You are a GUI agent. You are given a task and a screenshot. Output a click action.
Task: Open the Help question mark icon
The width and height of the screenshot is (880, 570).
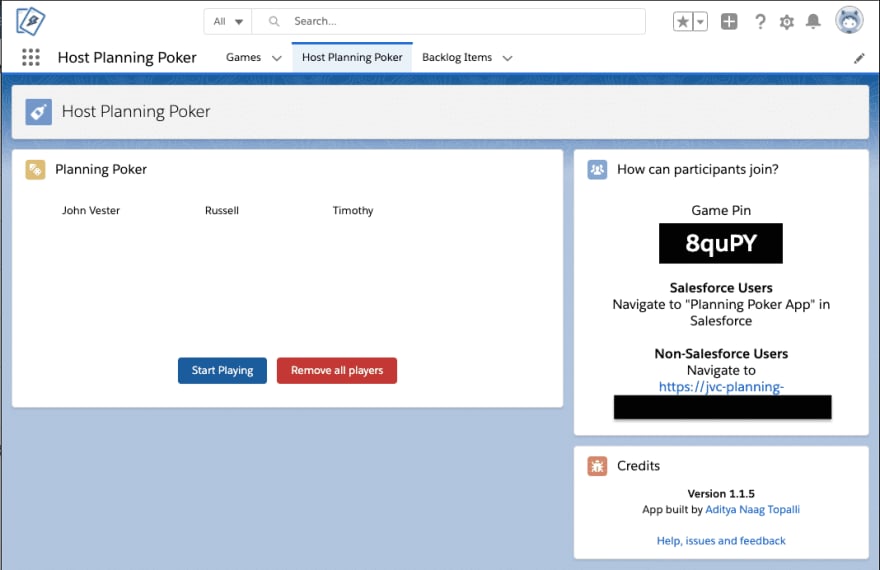coord(760,22)
